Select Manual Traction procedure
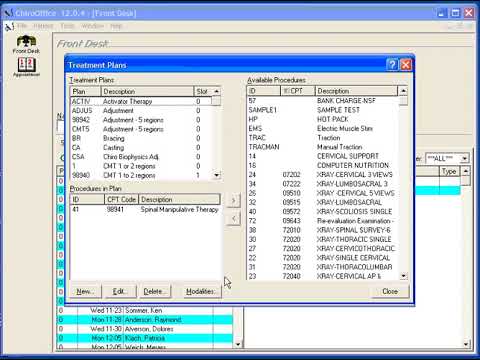The width and height of the screenshot is (480, 360). click(323, 147)
